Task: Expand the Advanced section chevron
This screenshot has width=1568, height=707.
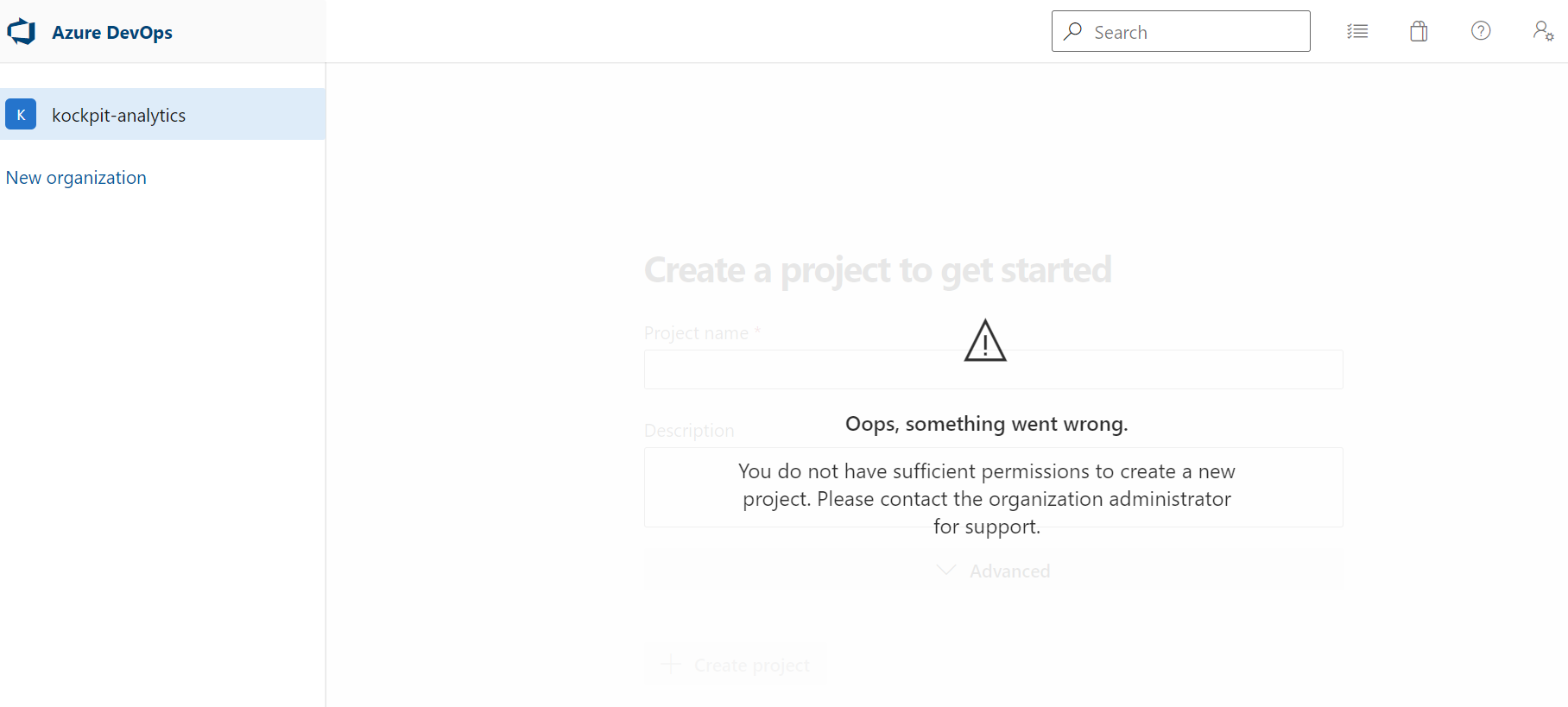Action: coord(946,571)
